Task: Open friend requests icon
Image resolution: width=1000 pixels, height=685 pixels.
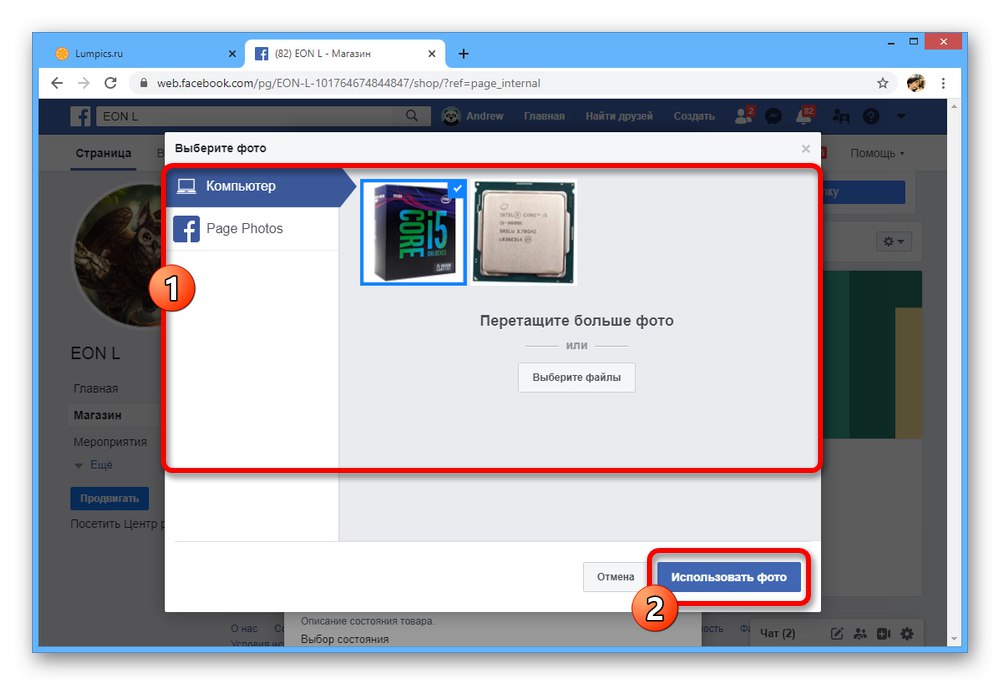Action: pos(743,116)
